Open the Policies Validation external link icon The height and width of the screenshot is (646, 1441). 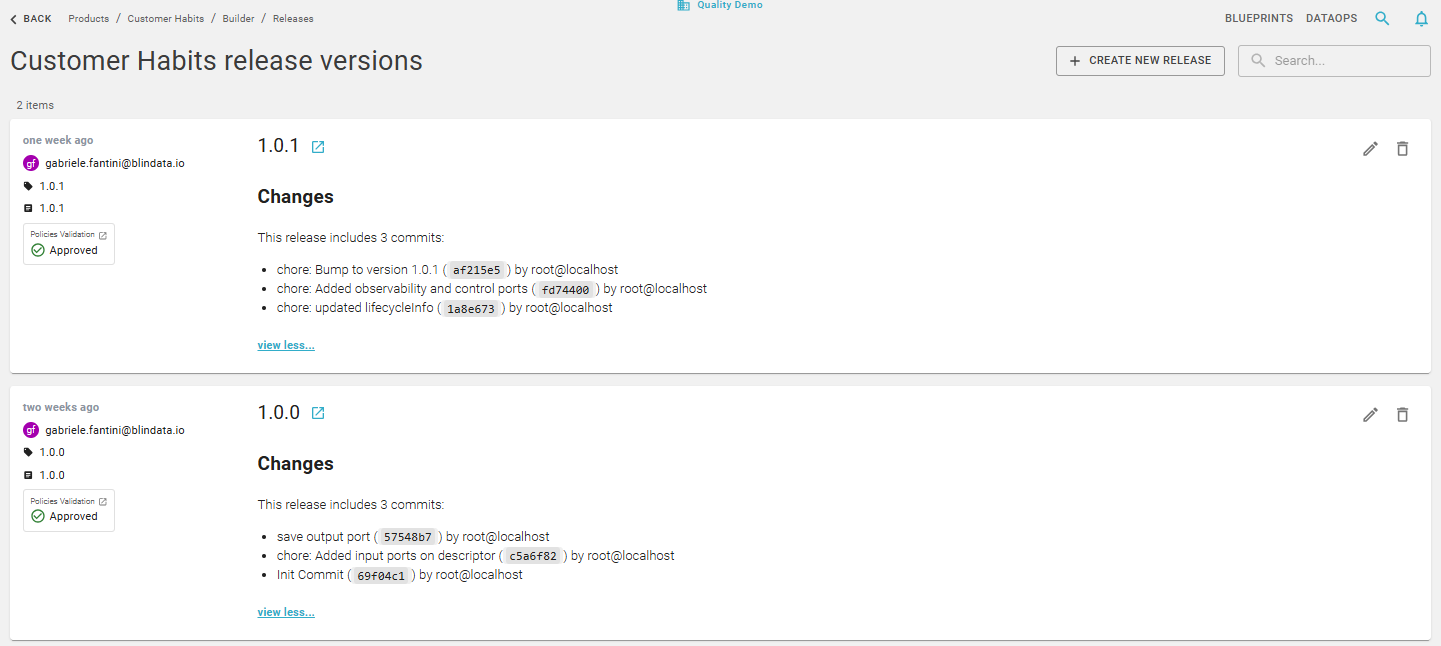coord(101,233)
